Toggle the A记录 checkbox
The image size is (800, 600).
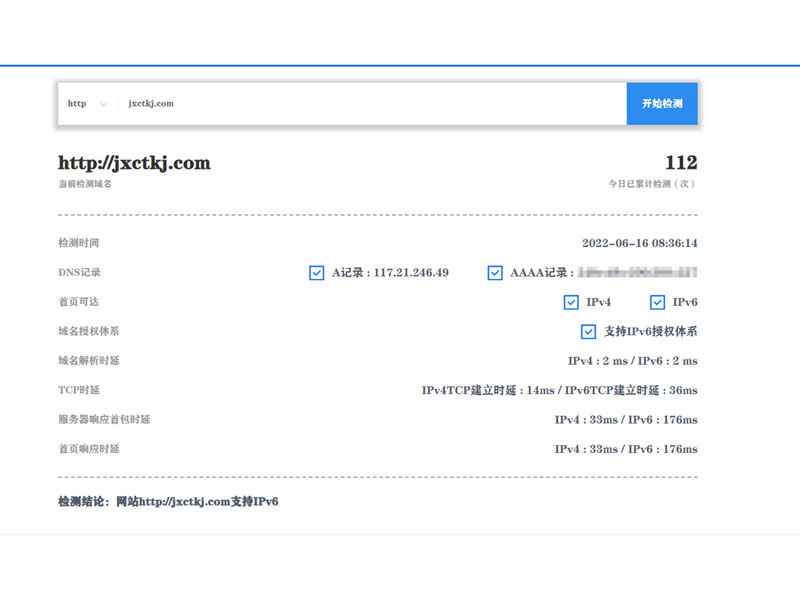(317, 273)
